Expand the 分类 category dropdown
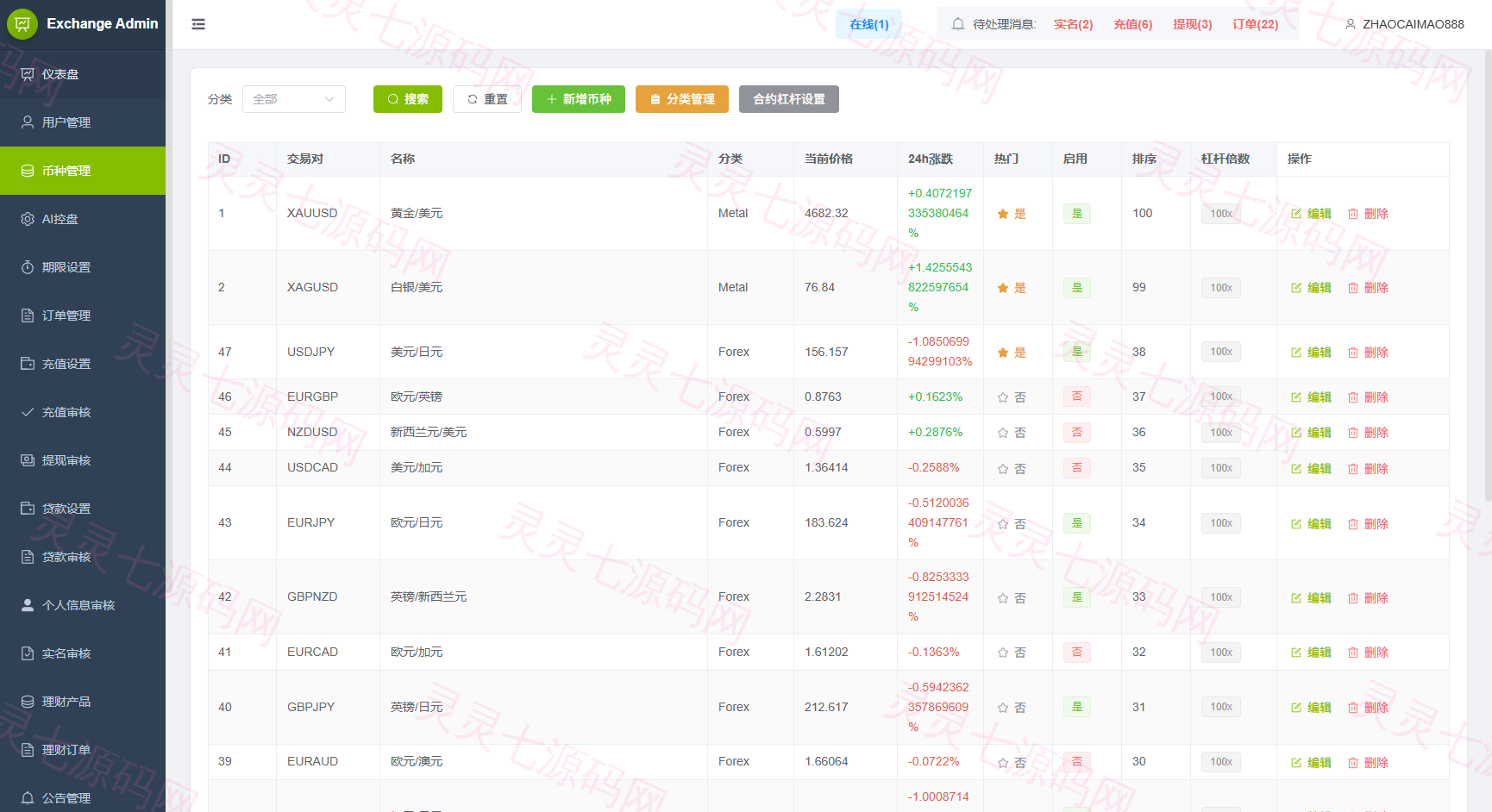 tap(293, 99)
